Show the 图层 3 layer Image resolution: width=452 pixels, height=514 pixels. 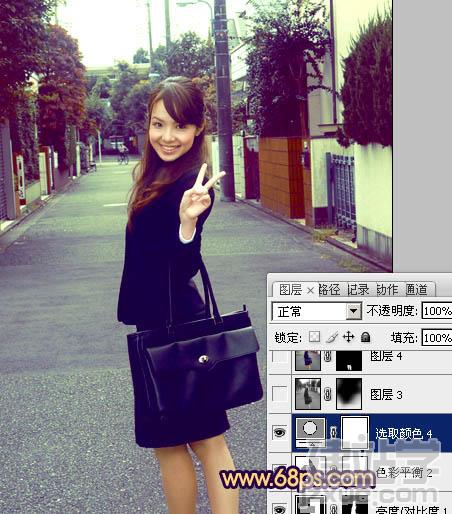click(279, 394)
